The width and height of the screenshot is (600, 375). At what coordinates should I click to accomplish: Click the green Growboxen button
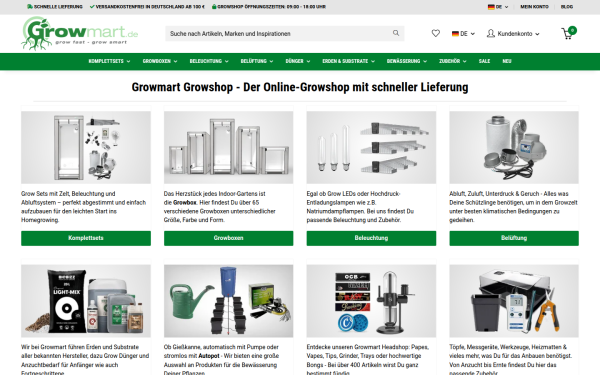[x=228, y=238]
